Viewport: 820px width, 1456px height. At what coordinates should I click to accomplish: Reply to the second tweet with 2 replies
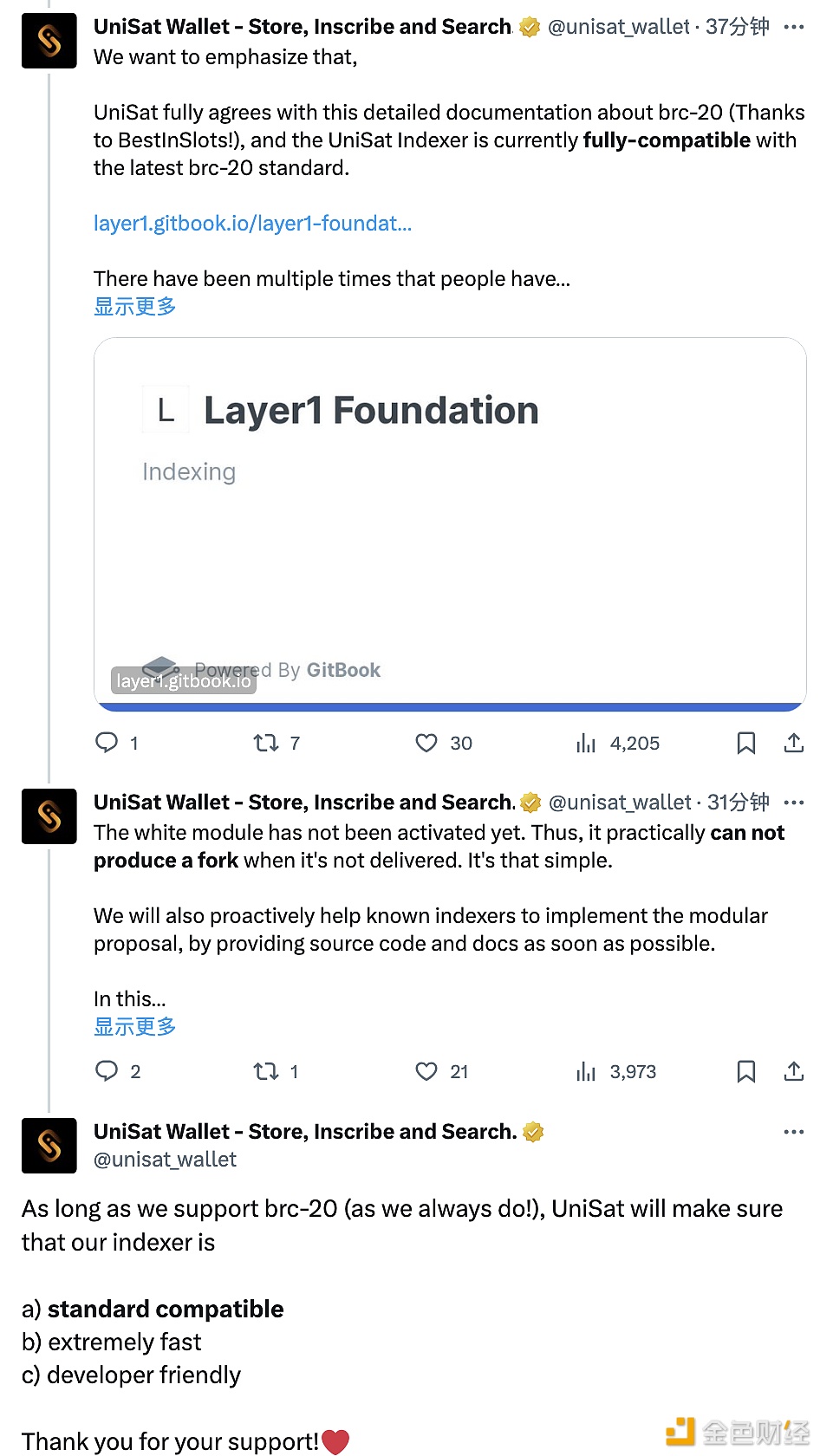[x=107, y=1071]
